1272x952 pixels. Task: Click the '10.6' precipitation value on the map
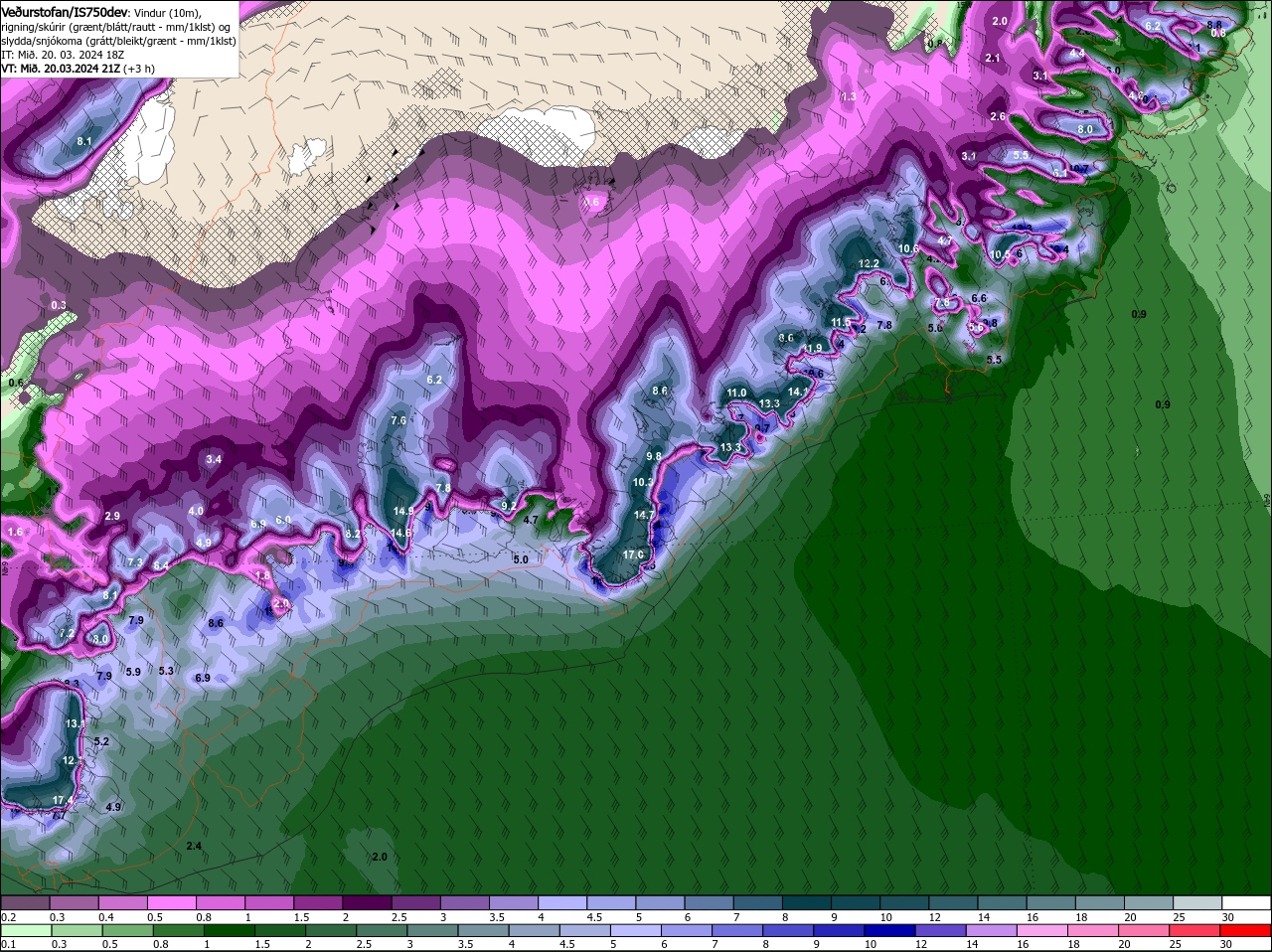click(908, 248)
